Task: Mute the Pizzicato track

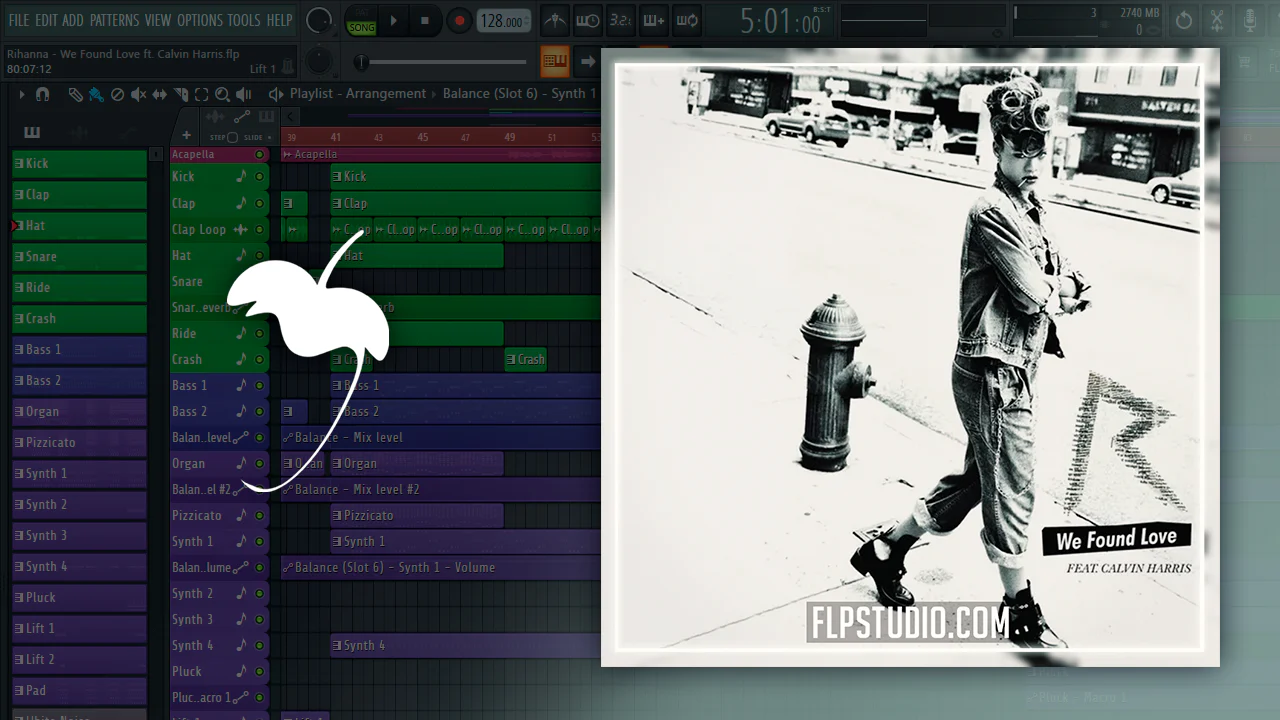Action: coord(260,515)
